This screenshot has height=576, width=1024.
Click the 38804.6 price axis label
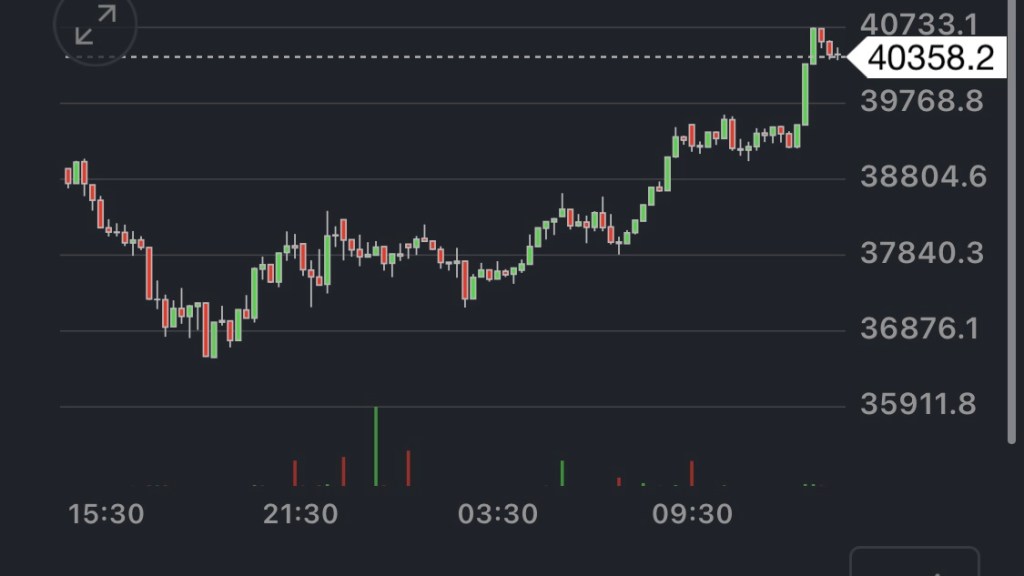(921, 178)
